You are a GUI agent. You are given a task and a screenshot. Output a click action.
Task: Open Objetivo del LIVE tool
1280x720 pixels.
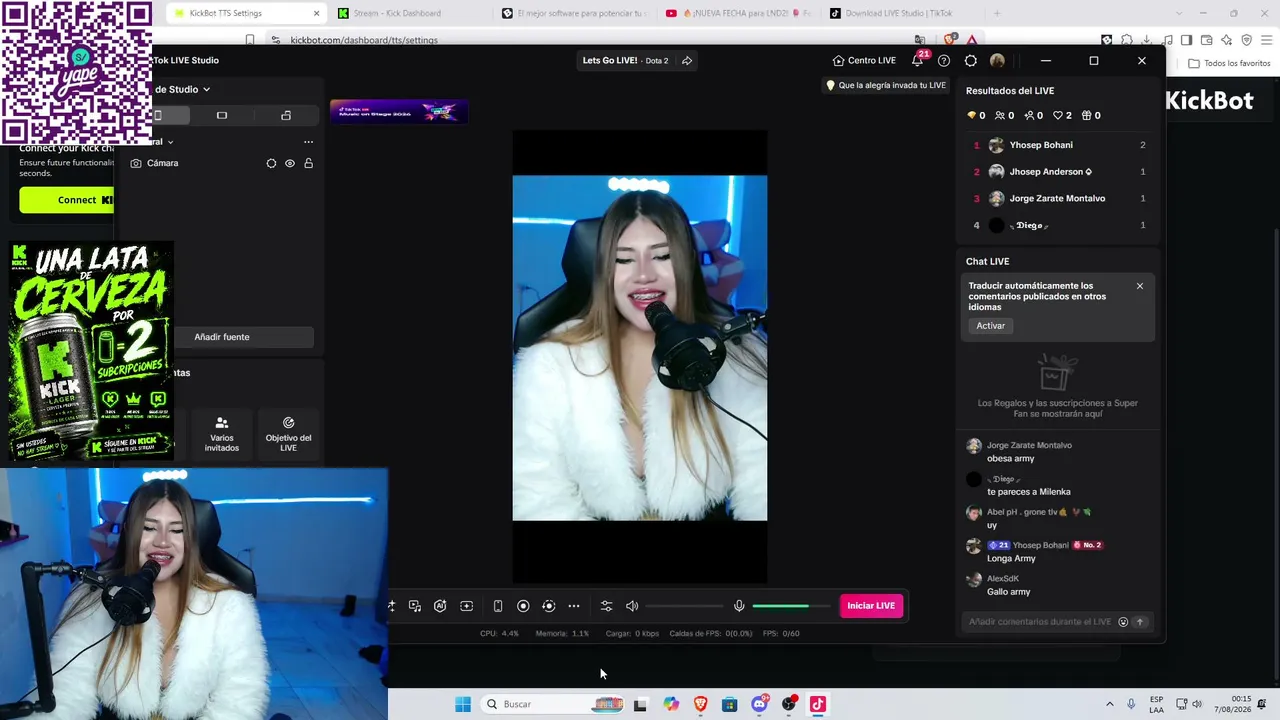click(288, 435)
